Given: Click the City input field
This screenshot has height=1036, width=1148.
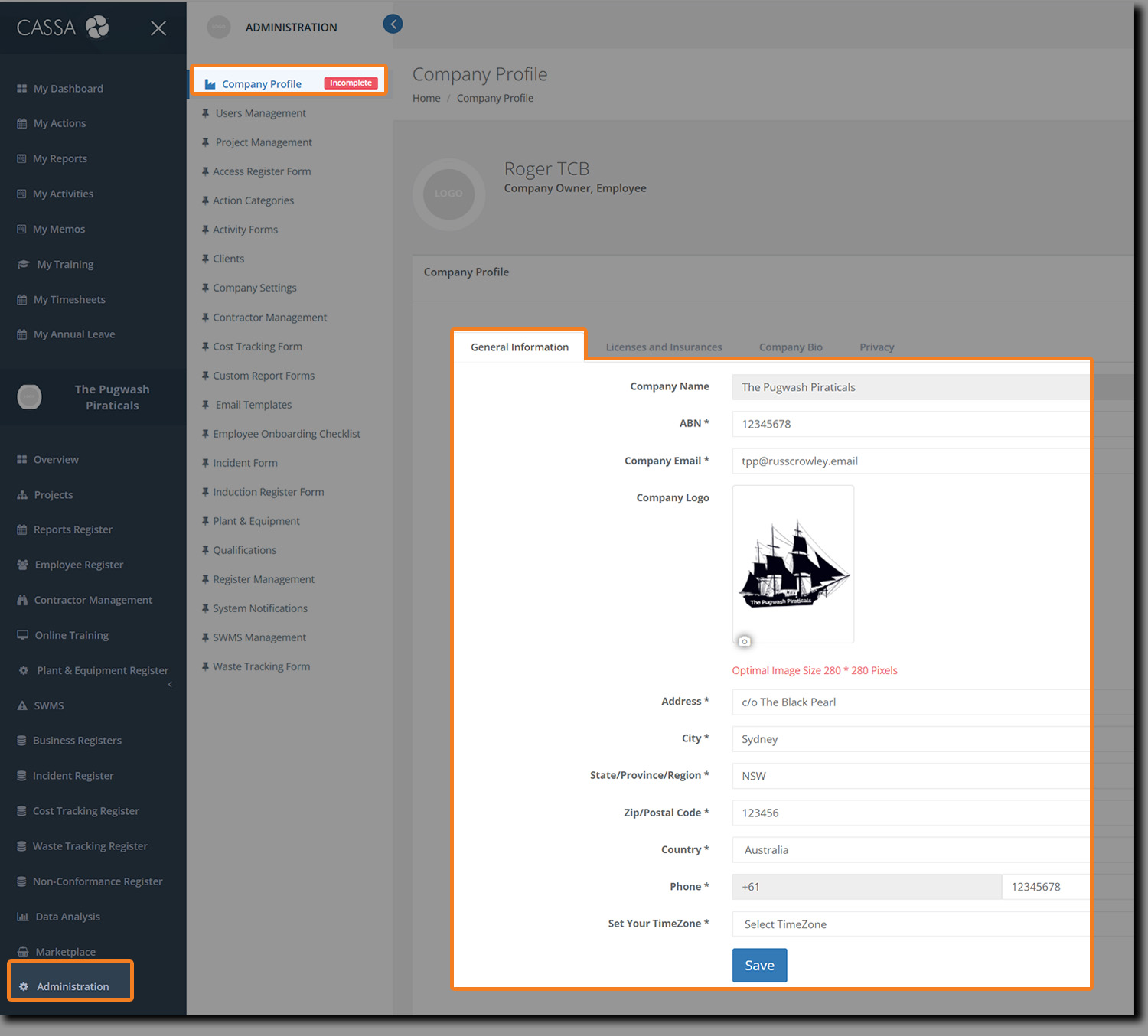Looking at the screenshot, I should [912, 739].
